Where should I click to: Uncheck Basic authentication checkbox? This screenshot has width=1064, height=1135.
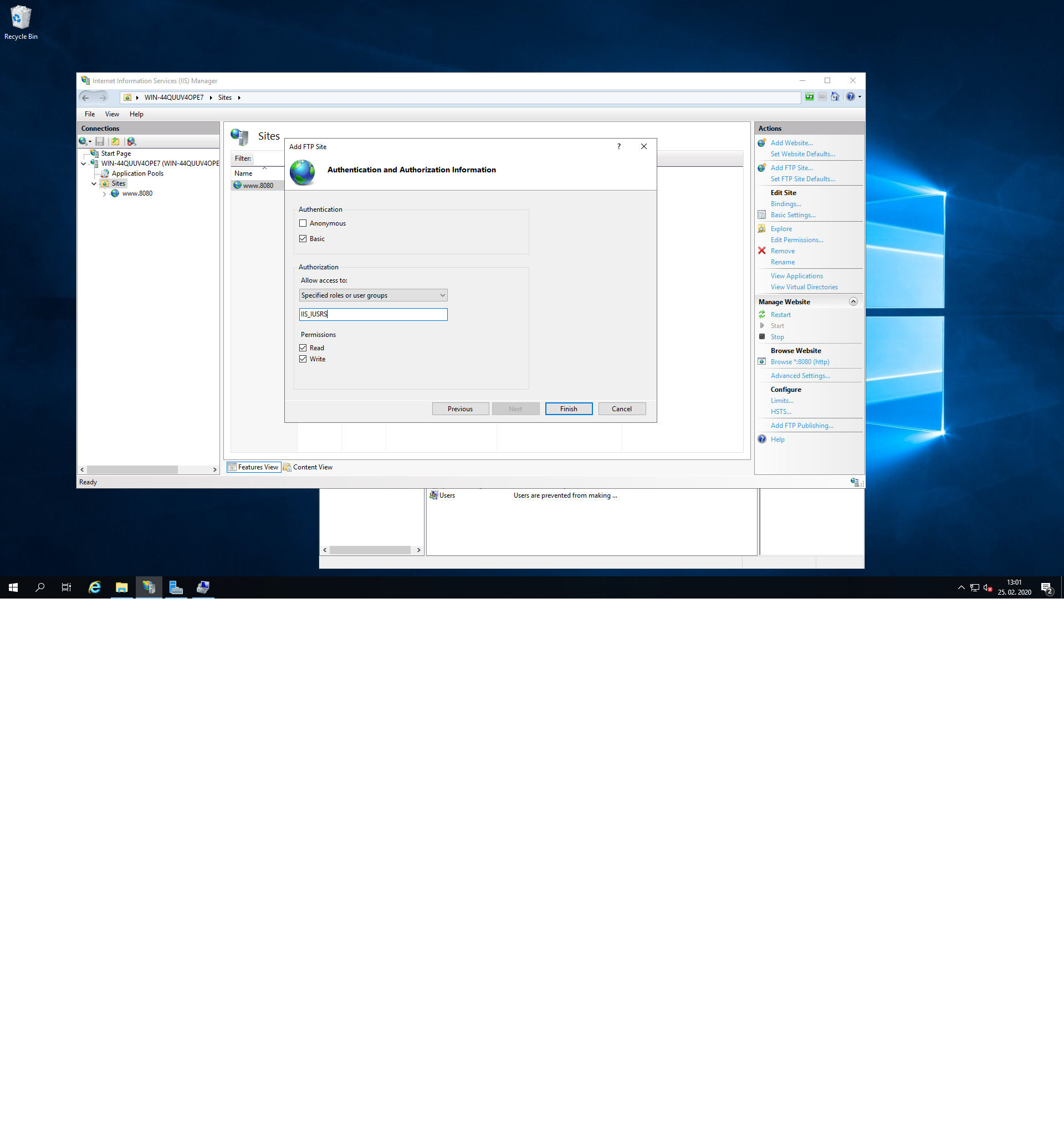tap(303, 239)
